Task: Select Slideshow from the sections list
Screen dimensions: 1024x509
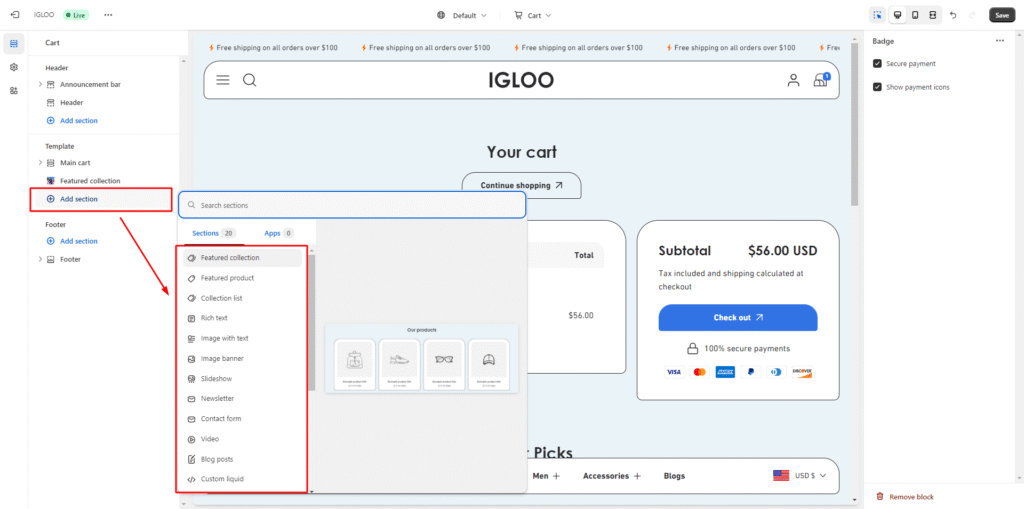Action: (x=217, y=379)
